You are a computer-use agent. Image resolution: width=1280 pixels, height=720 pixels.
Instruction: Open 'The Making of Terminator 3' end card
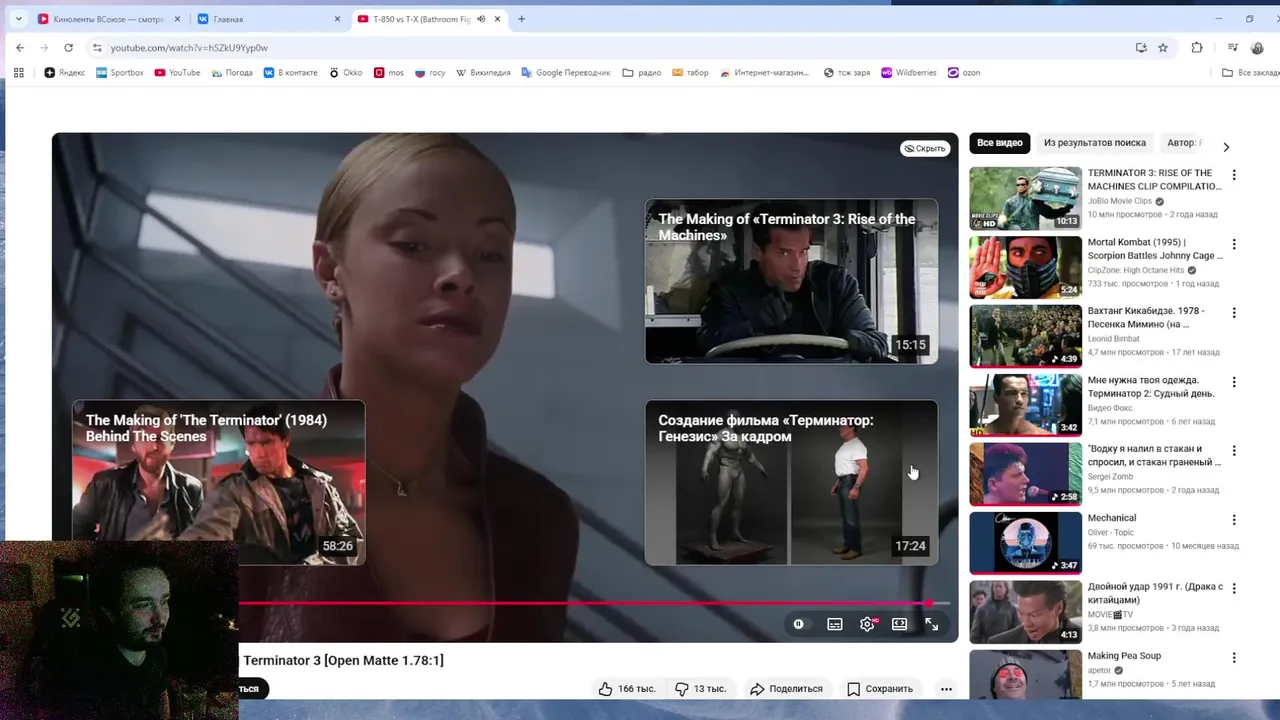(791, 281)
